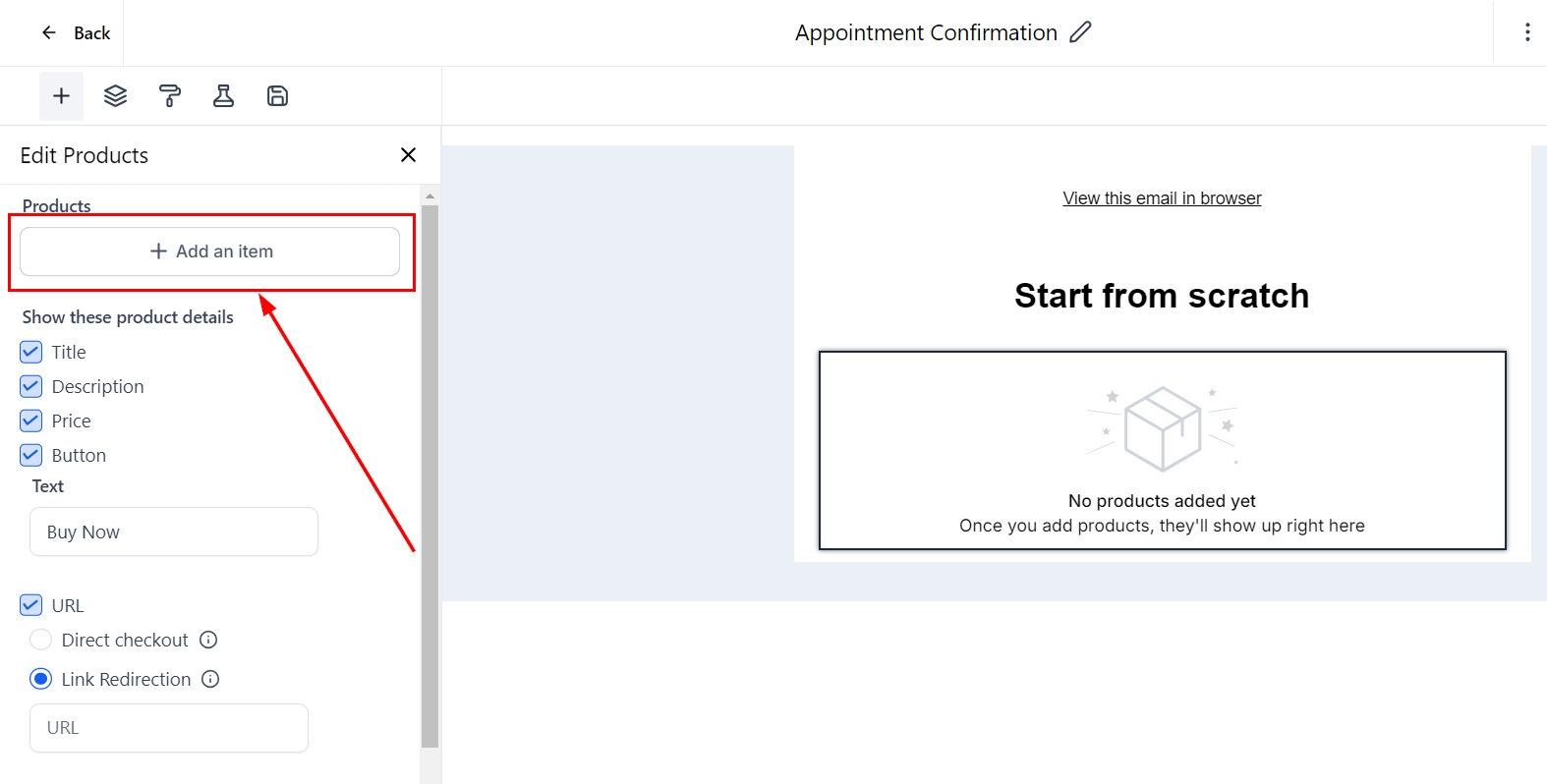The image size is (1547, 784).
Task: Click the save disk icon
Action: point(278,96)
